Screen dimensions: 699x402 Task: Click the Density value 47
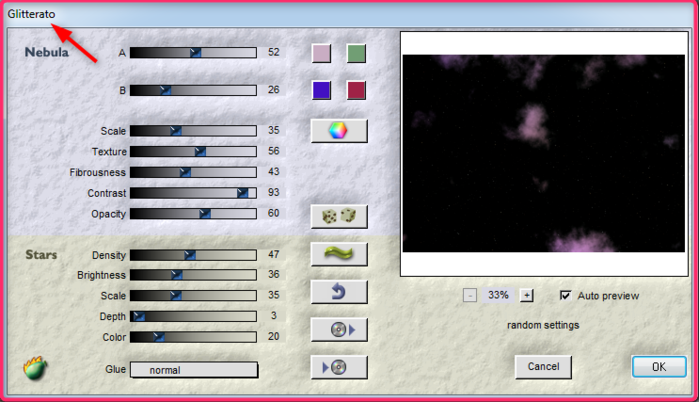pos(274,254)
